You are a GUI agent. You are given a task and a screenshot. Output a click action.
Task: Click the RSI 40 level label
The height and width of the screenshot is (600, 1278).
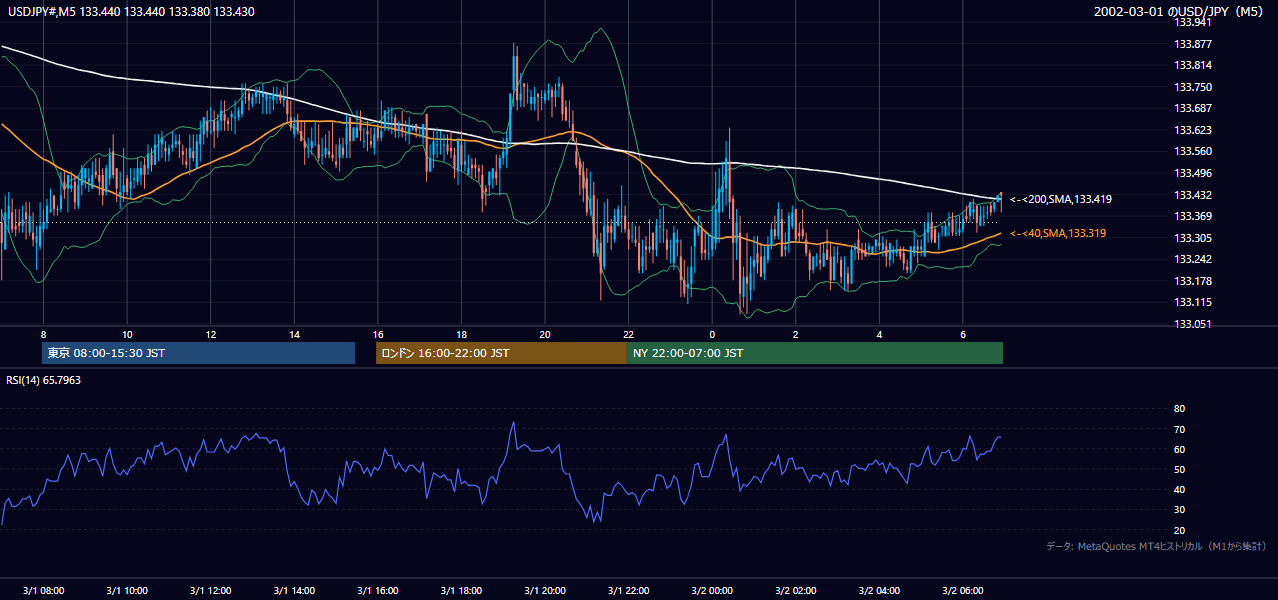[1179, 489]
